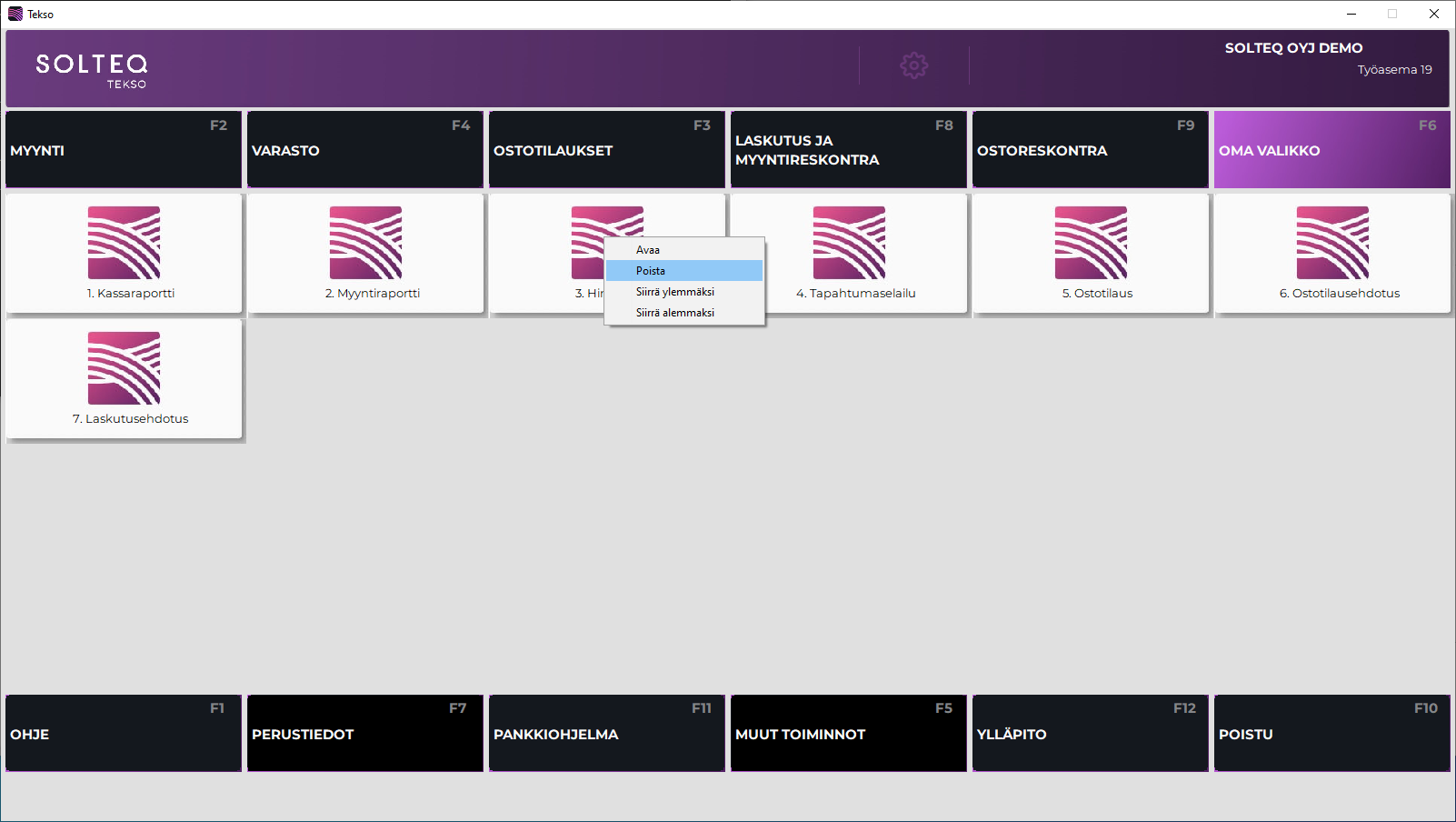Open the settings gear icon in header

point(913,65)
